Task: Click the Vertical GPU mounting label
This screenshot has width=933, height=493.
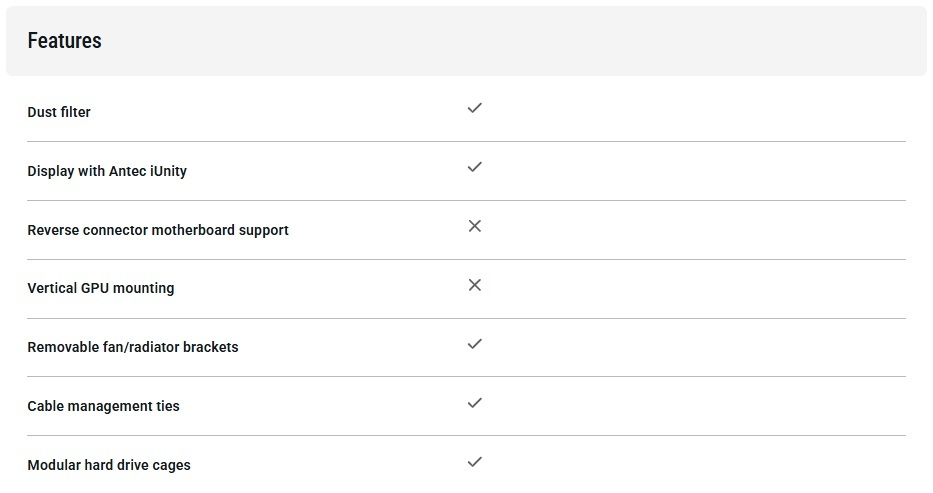Action: point(101,288)
